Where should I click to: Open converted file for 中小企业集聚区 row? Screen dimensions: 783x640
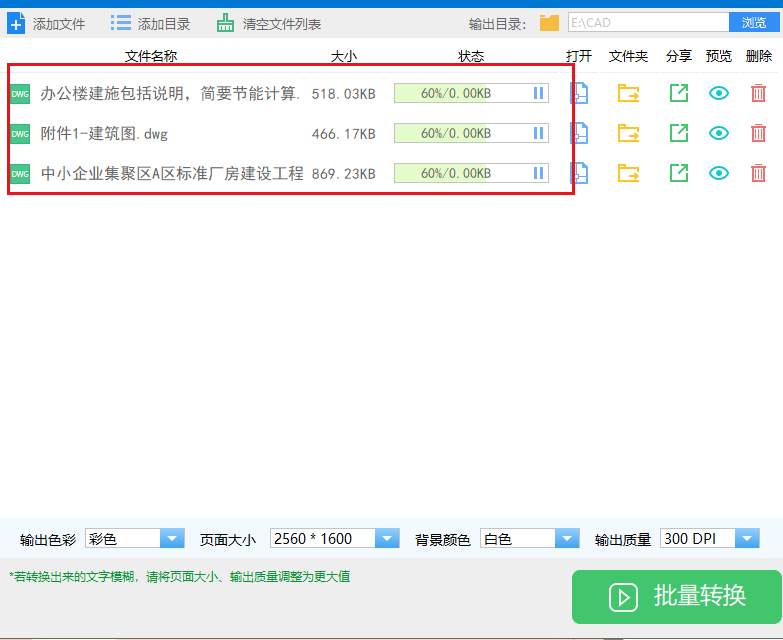(579, 173)
